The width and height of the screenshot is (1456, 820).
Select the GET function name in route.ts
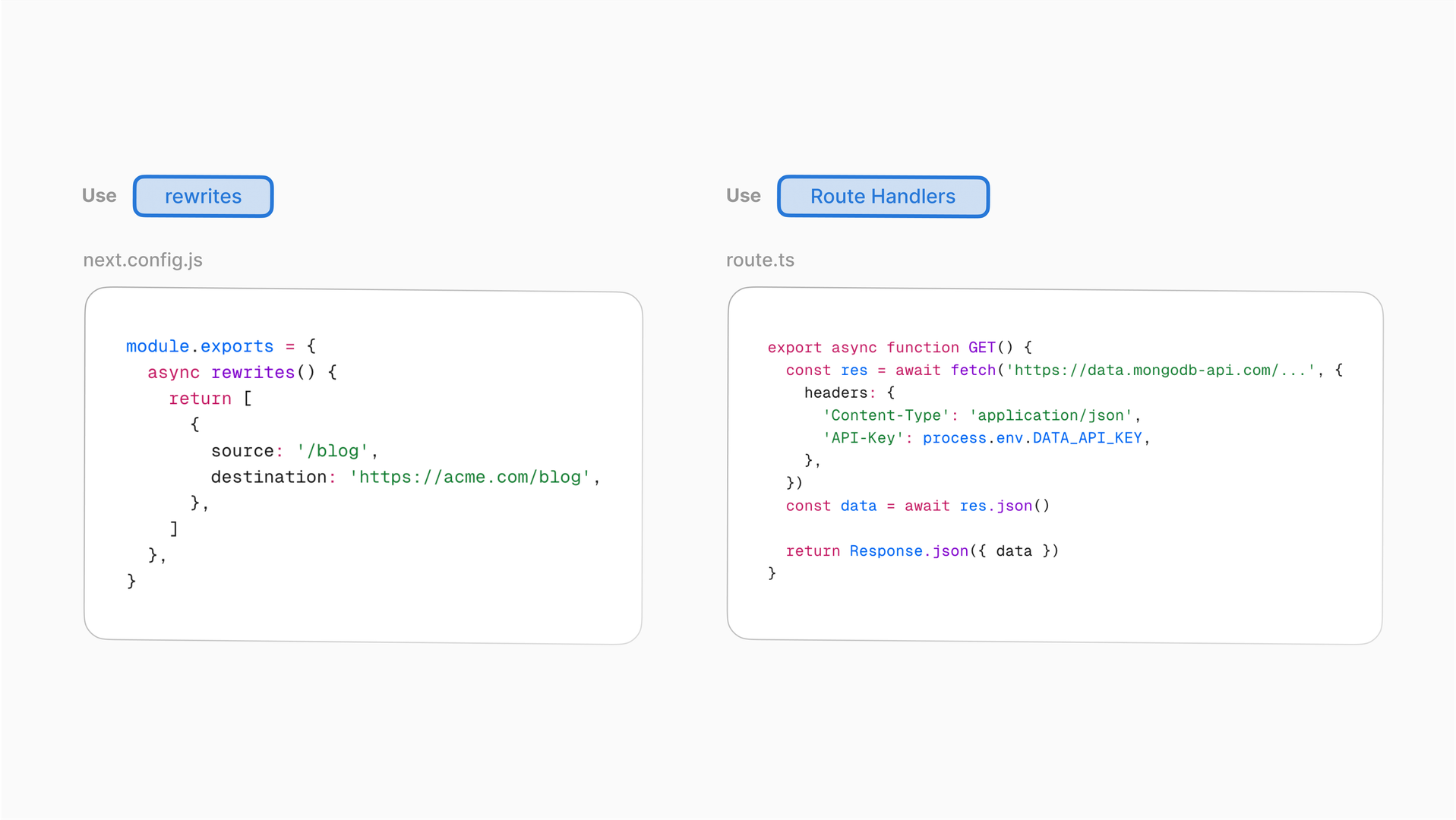[981, 348]
